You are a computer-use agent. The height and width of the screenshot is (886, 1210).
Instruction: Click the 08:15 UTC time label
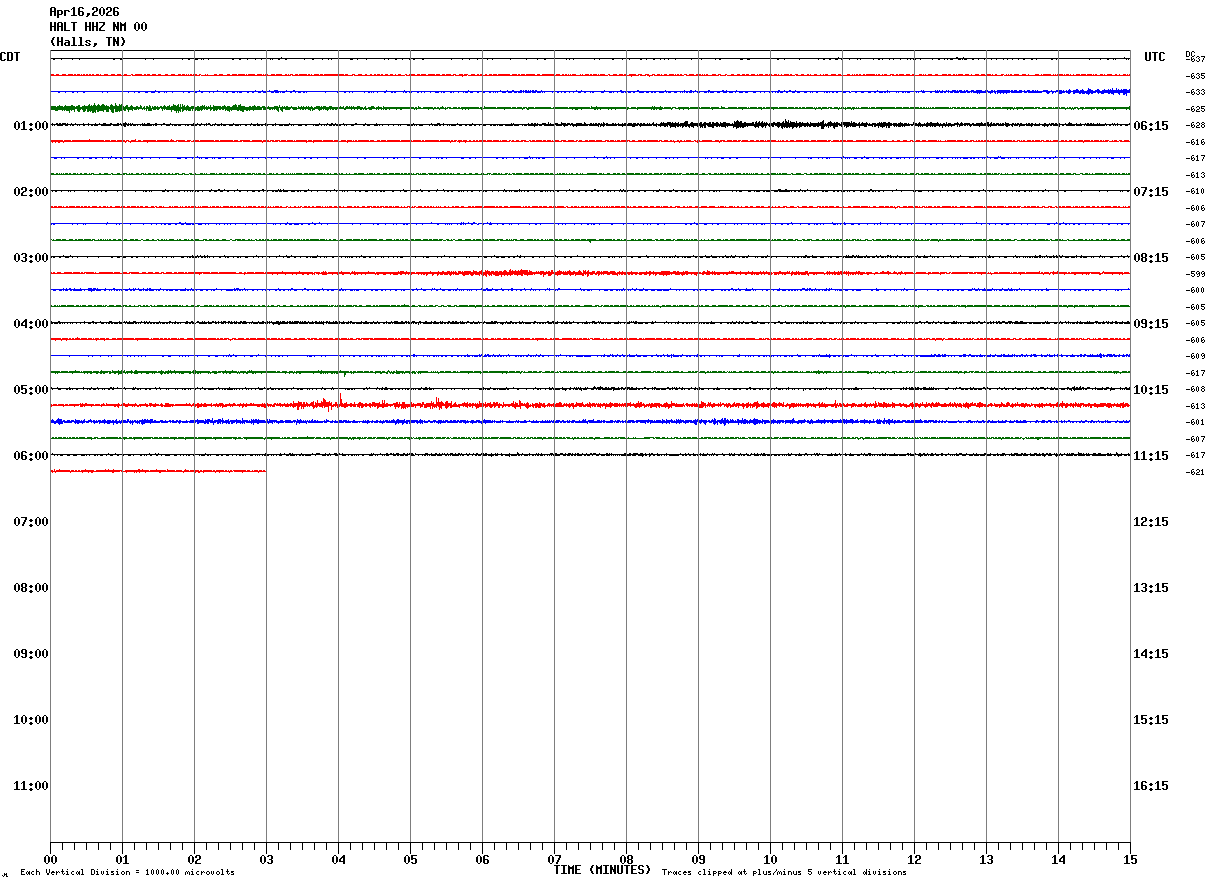[1151, 258]
